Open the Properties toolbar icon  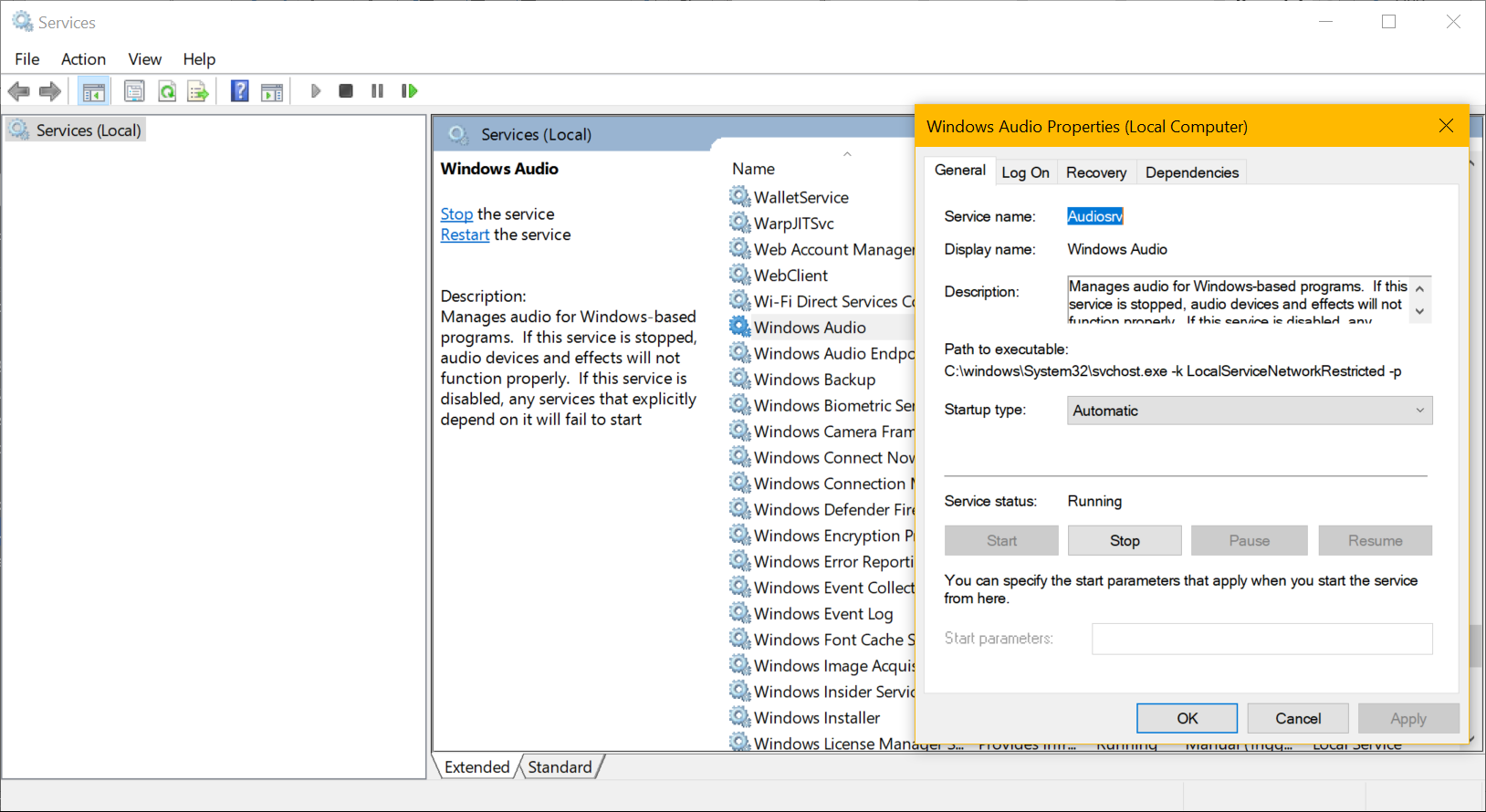134,91
